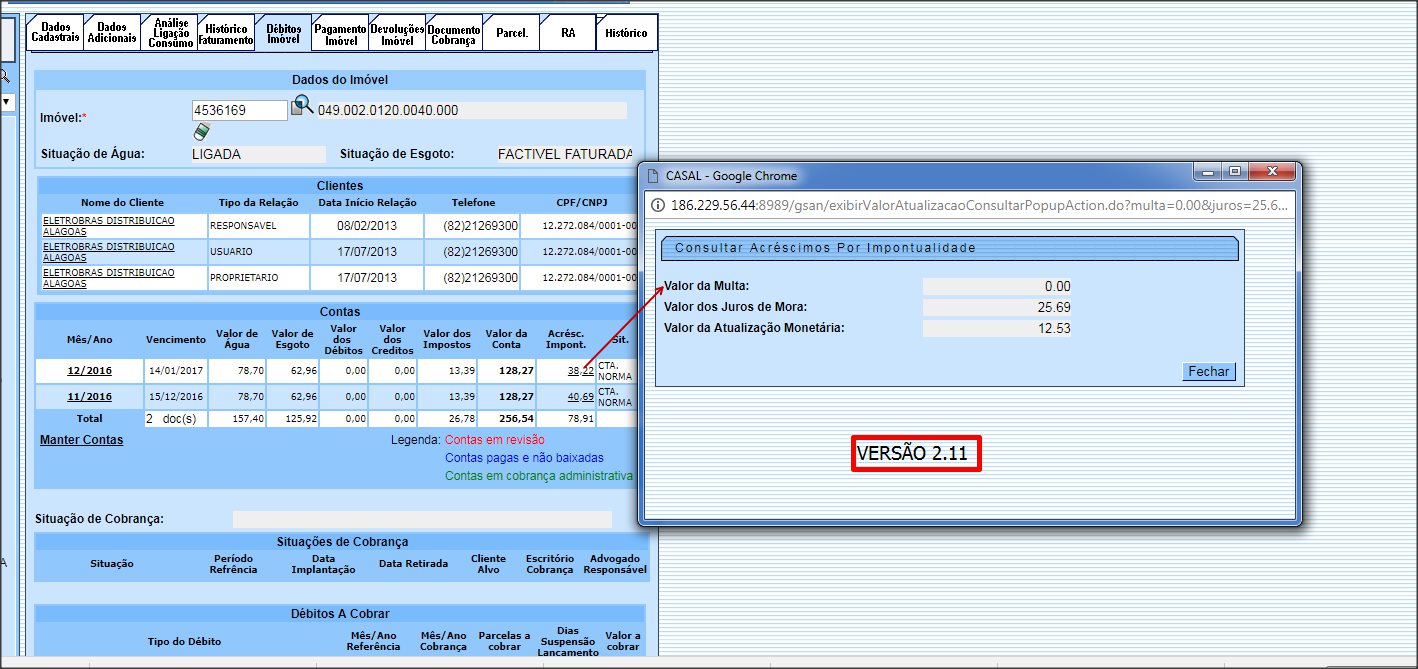Open the Análise Ligação Consumo tab
Screen dimensions: 1418x669
(x=168, y=33)
